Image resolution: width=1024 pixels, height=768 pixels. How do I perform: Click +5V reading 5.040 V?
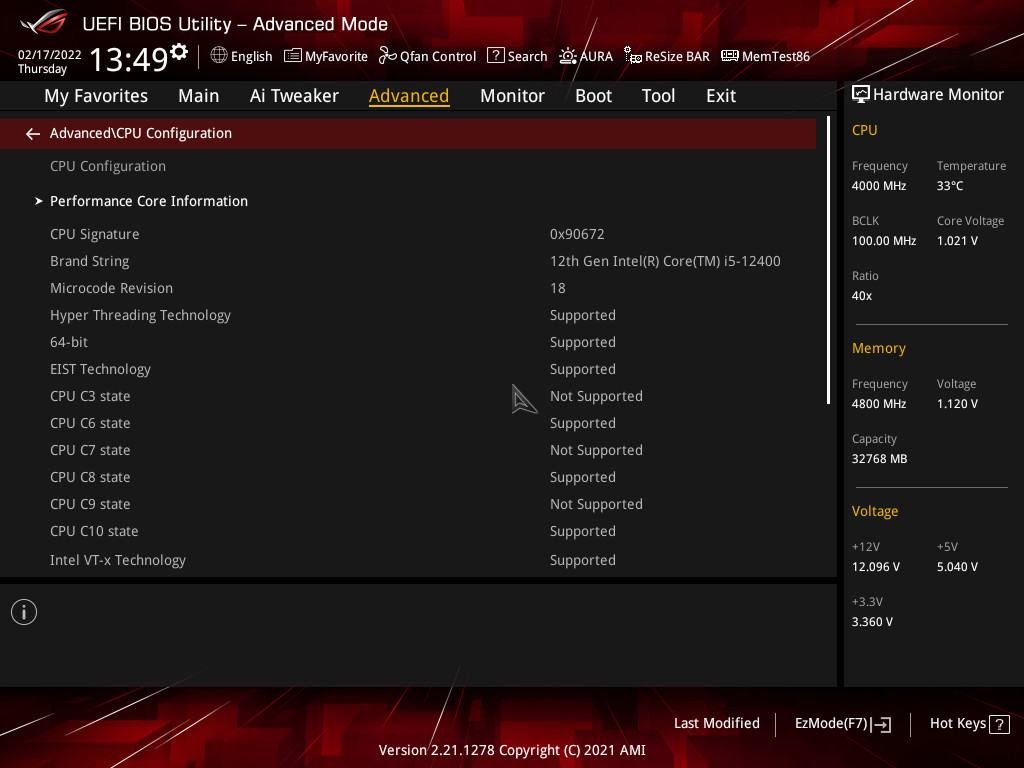(x=957, y=567)
